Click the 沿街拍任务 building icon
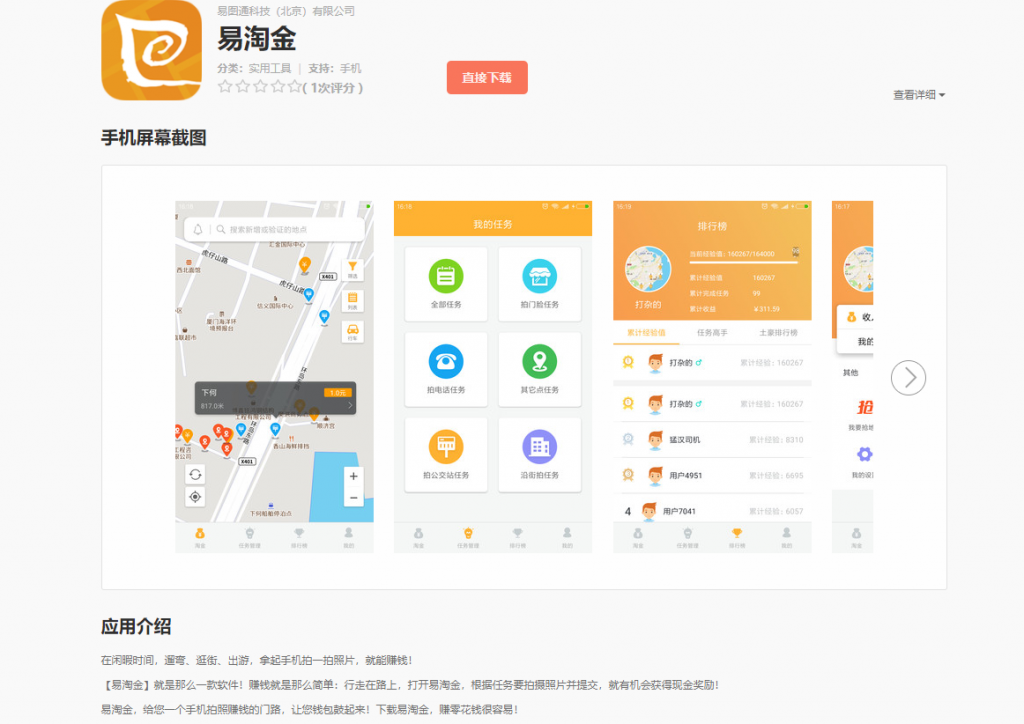This screenshot has width=1024, height=724. (x=539, y=447)
